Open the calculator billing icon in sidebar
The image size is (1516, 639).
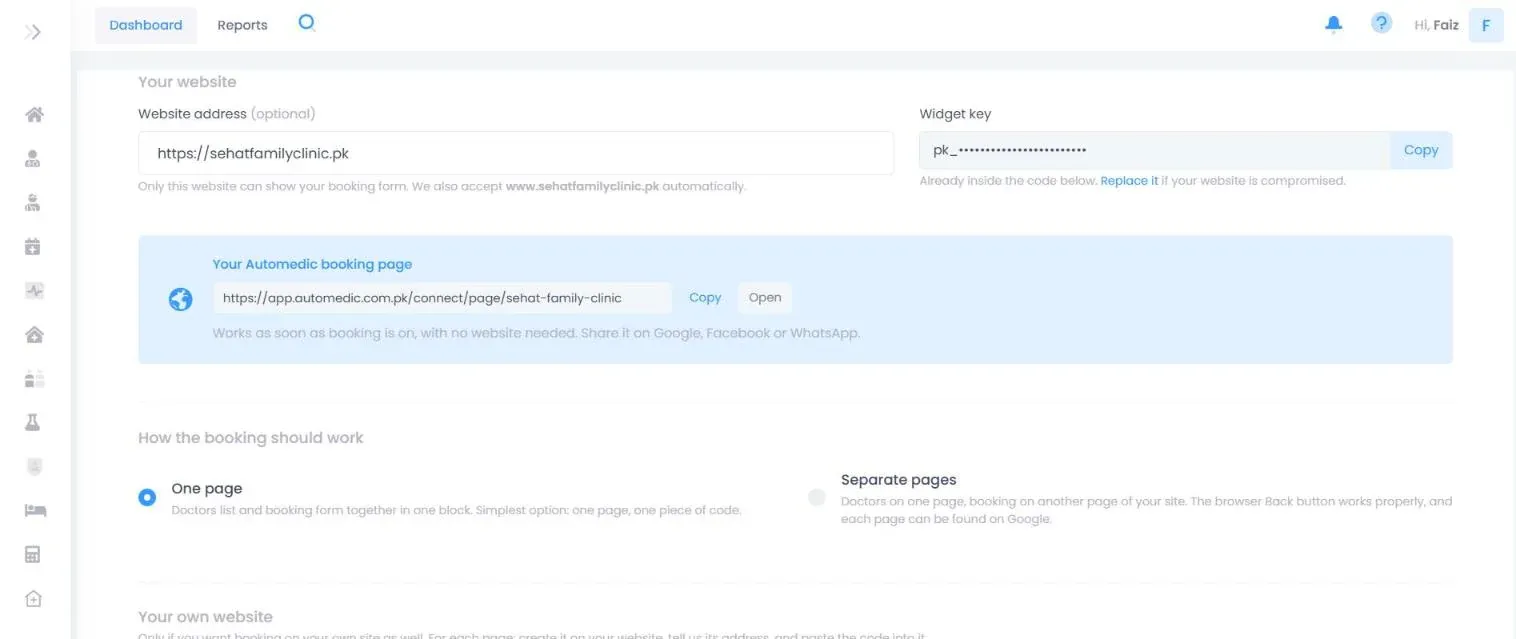(34, 555)
